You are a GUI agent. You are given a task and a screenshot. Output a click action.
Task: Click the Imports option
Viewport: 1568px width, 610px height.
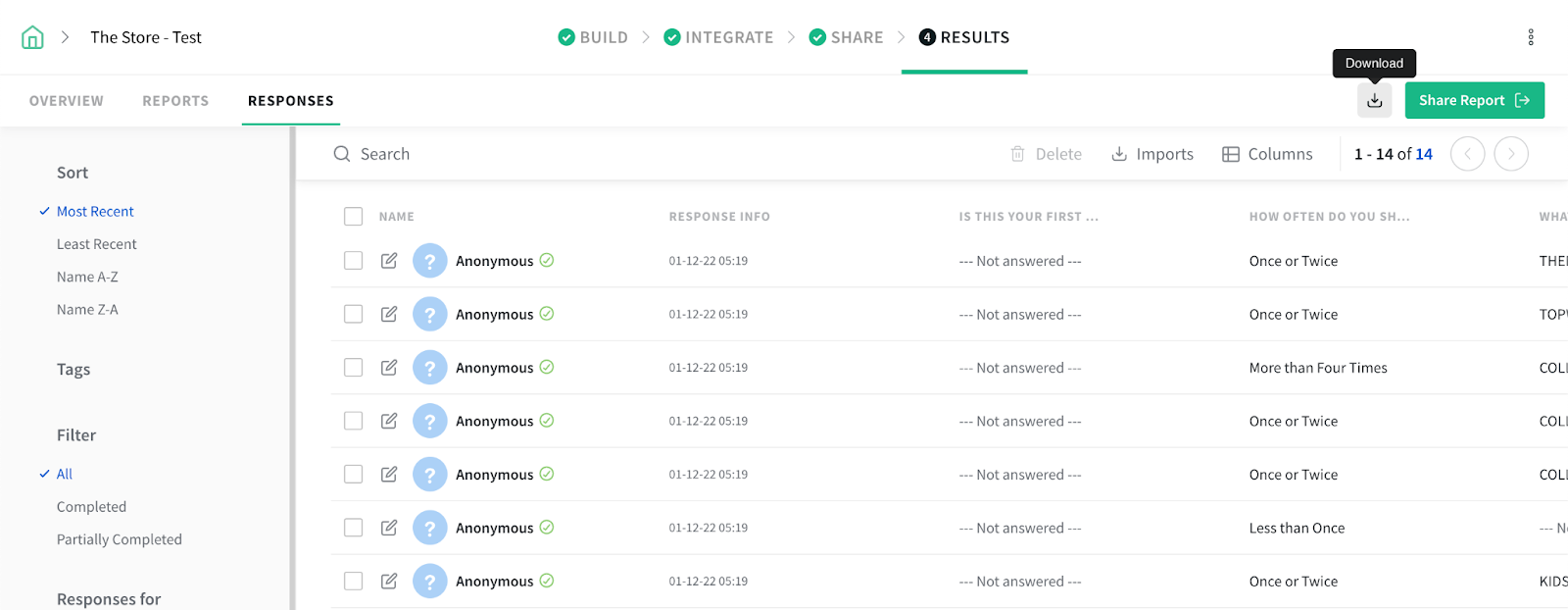point(1152,154)
